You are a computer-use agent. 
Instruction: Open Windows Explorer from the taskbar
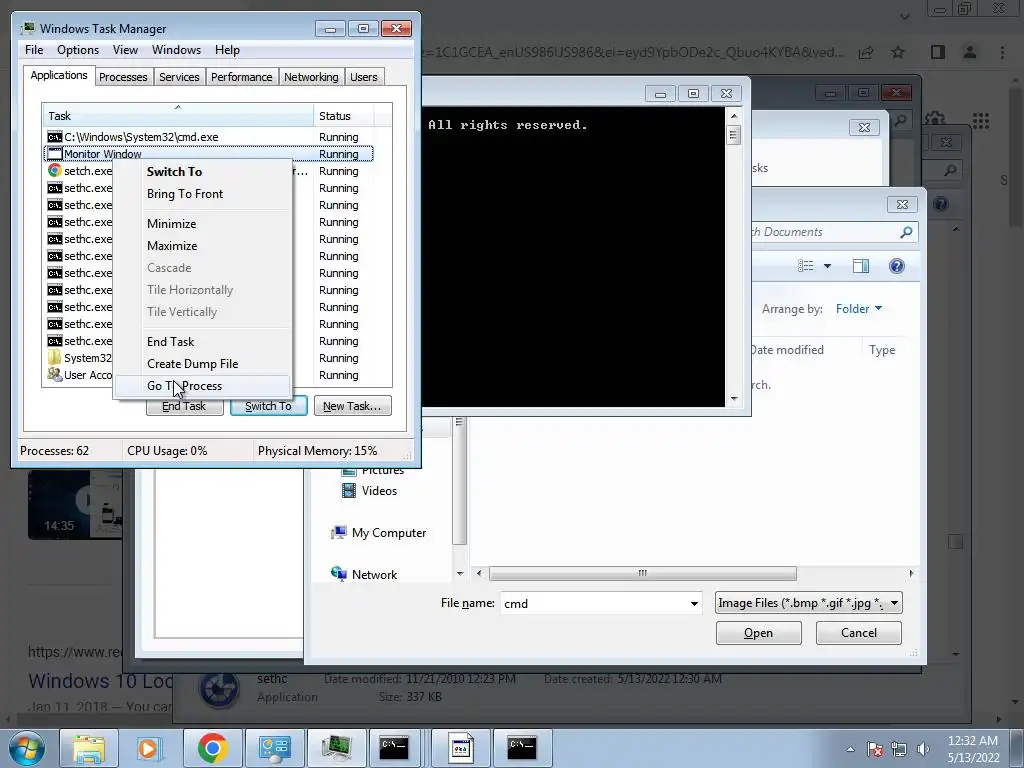(89, 748)
